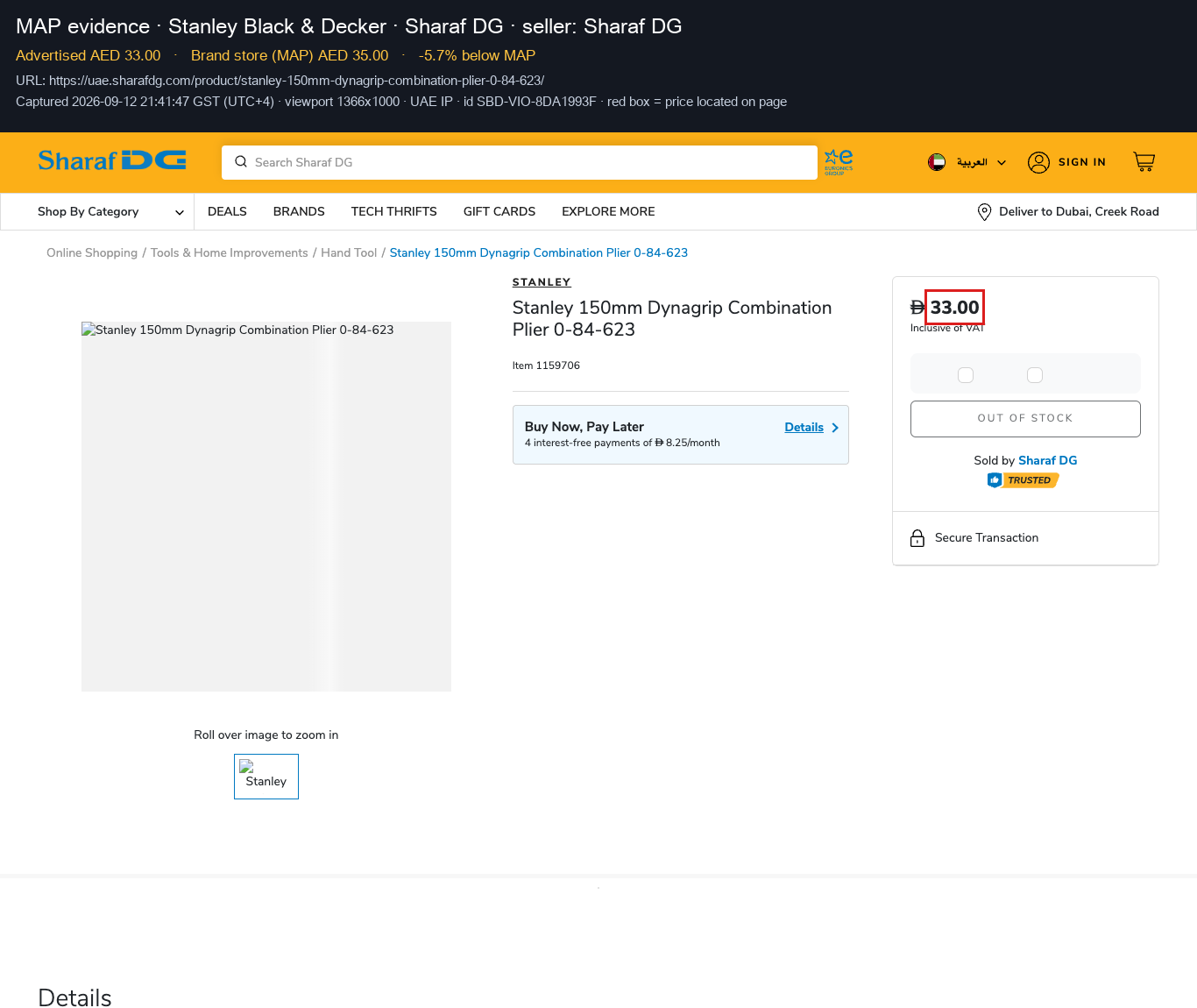Switch the site language to العربية
1197x1008 pixels.
972,162
